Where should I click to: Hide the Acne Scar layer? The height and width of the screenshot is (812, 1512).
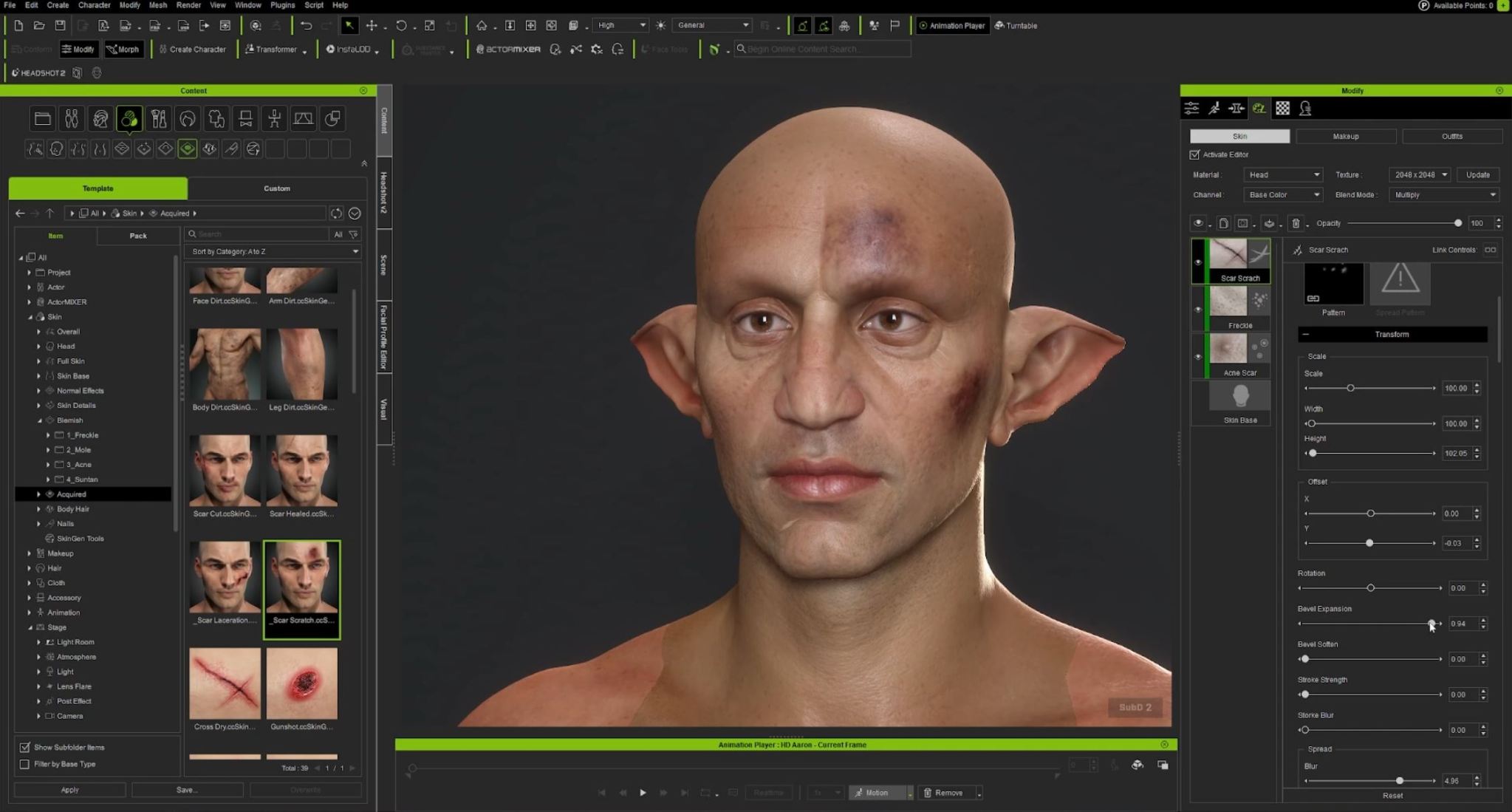(1198, 356)
